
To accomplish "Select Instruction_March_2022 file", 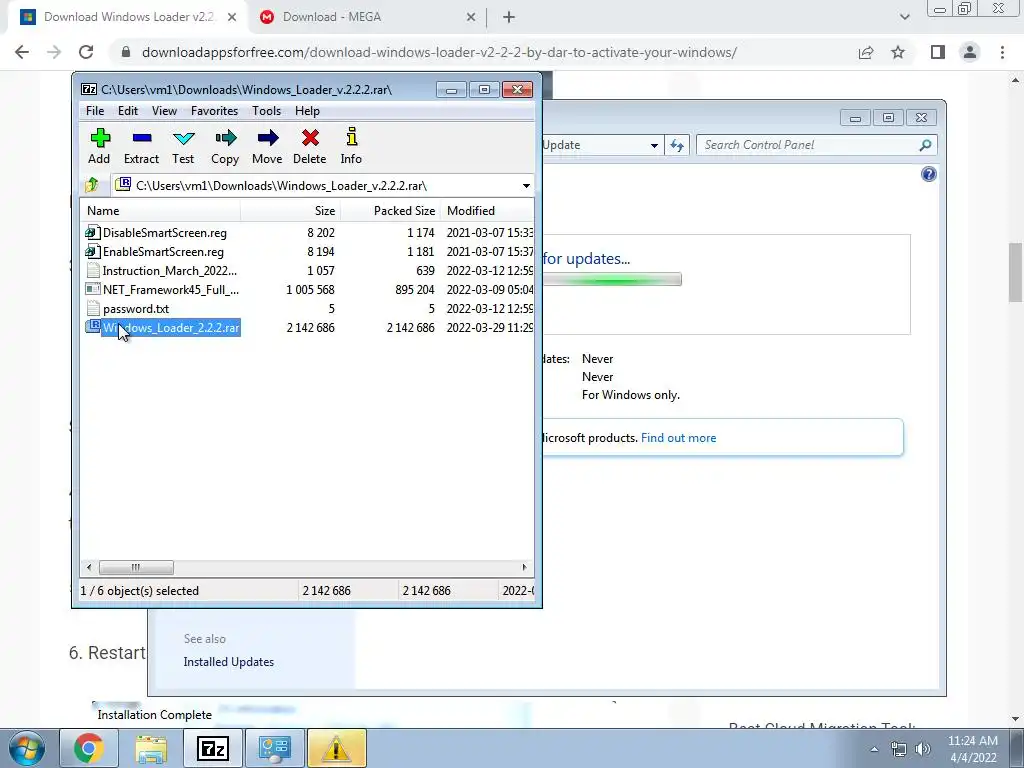I will click(x=169, y=270).
